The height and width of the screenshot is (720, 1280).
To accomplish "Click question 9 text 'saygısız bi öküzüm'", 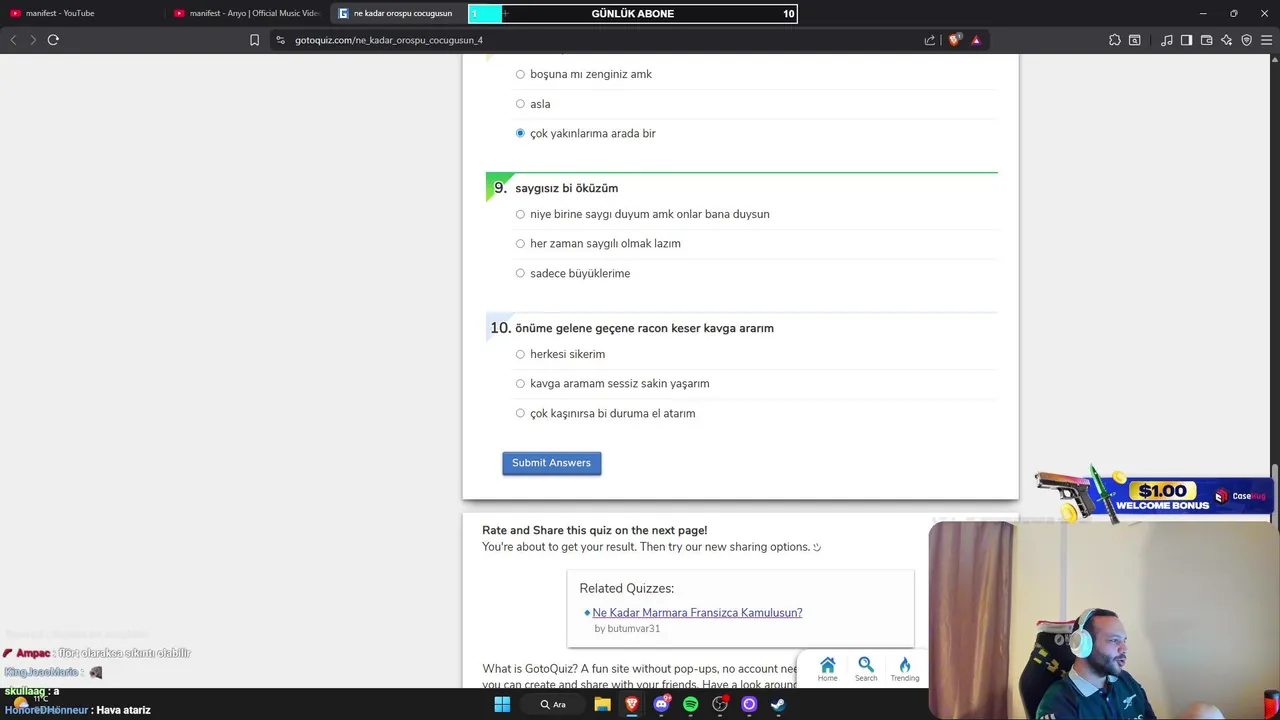I will click(566, 188).
